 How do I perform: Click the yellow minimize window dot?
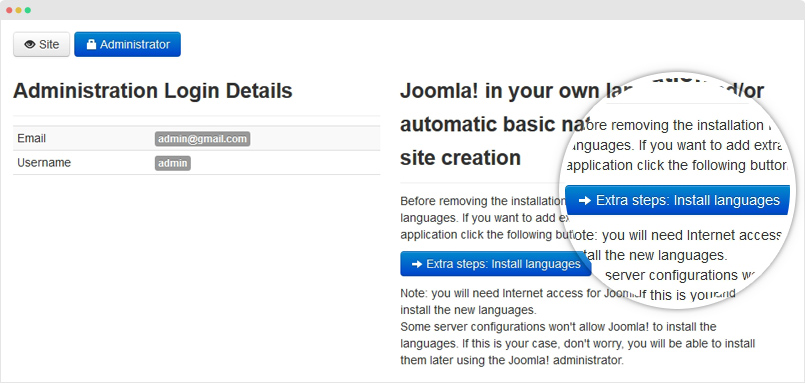tap(18, 10)
